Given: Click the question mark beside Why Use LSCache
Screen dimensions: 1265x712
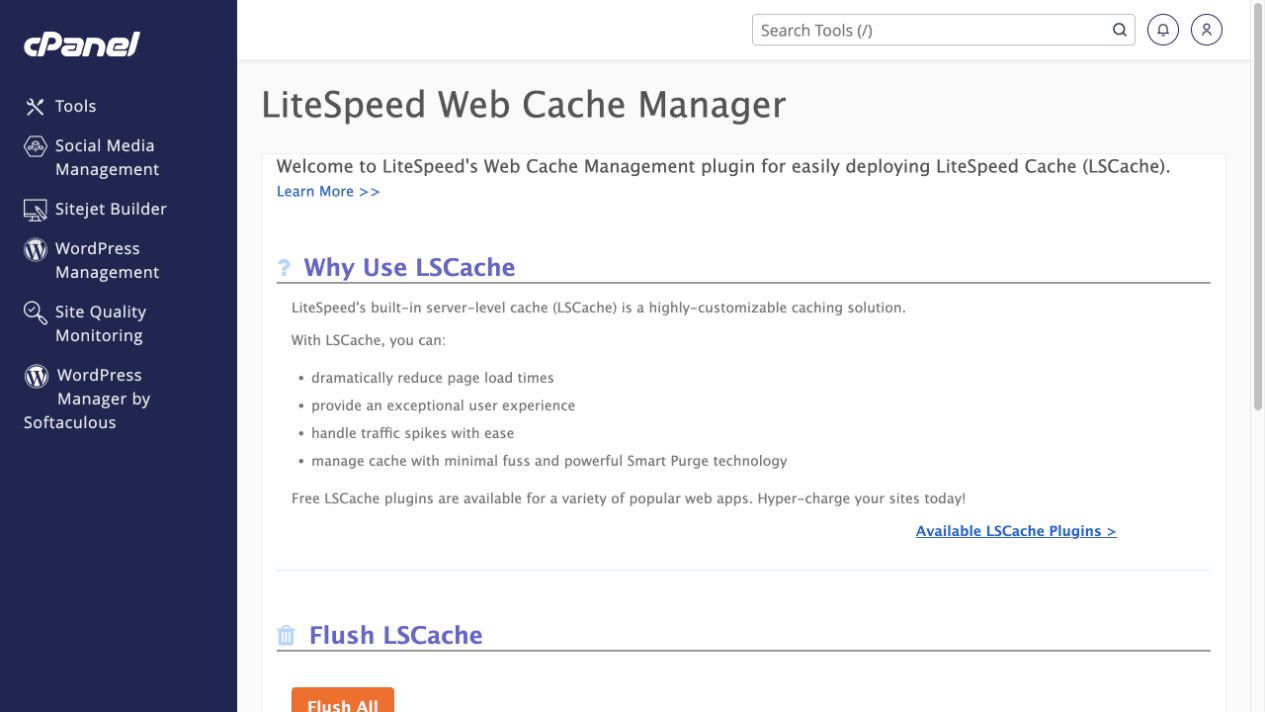Looking at the screenshot, I should tap(284, 268).
